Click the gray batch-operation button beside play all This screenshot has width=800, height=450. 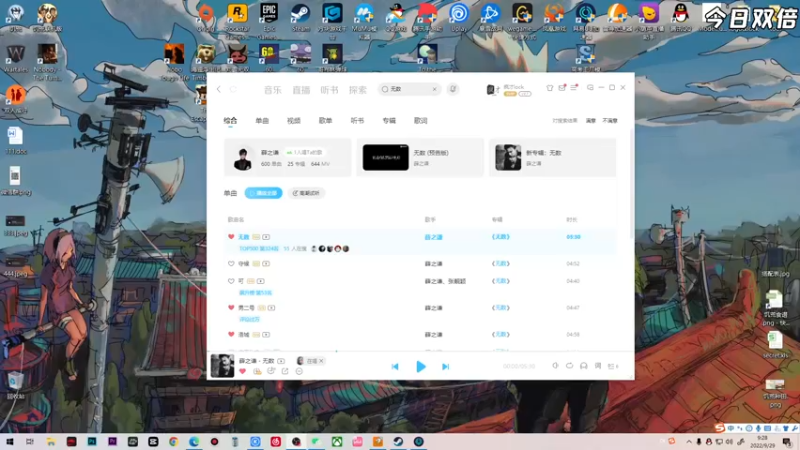(306, 193)
